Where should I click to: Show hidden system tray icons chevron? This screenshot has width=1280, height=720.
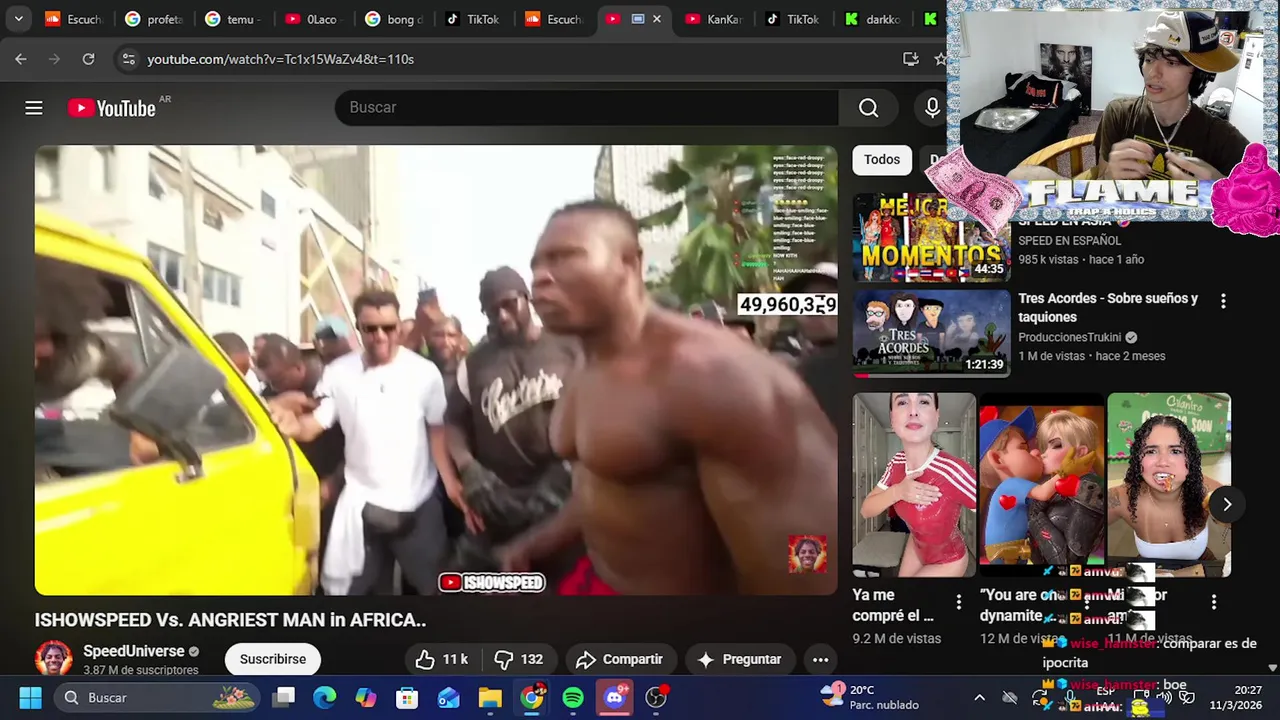coord(980,697)
